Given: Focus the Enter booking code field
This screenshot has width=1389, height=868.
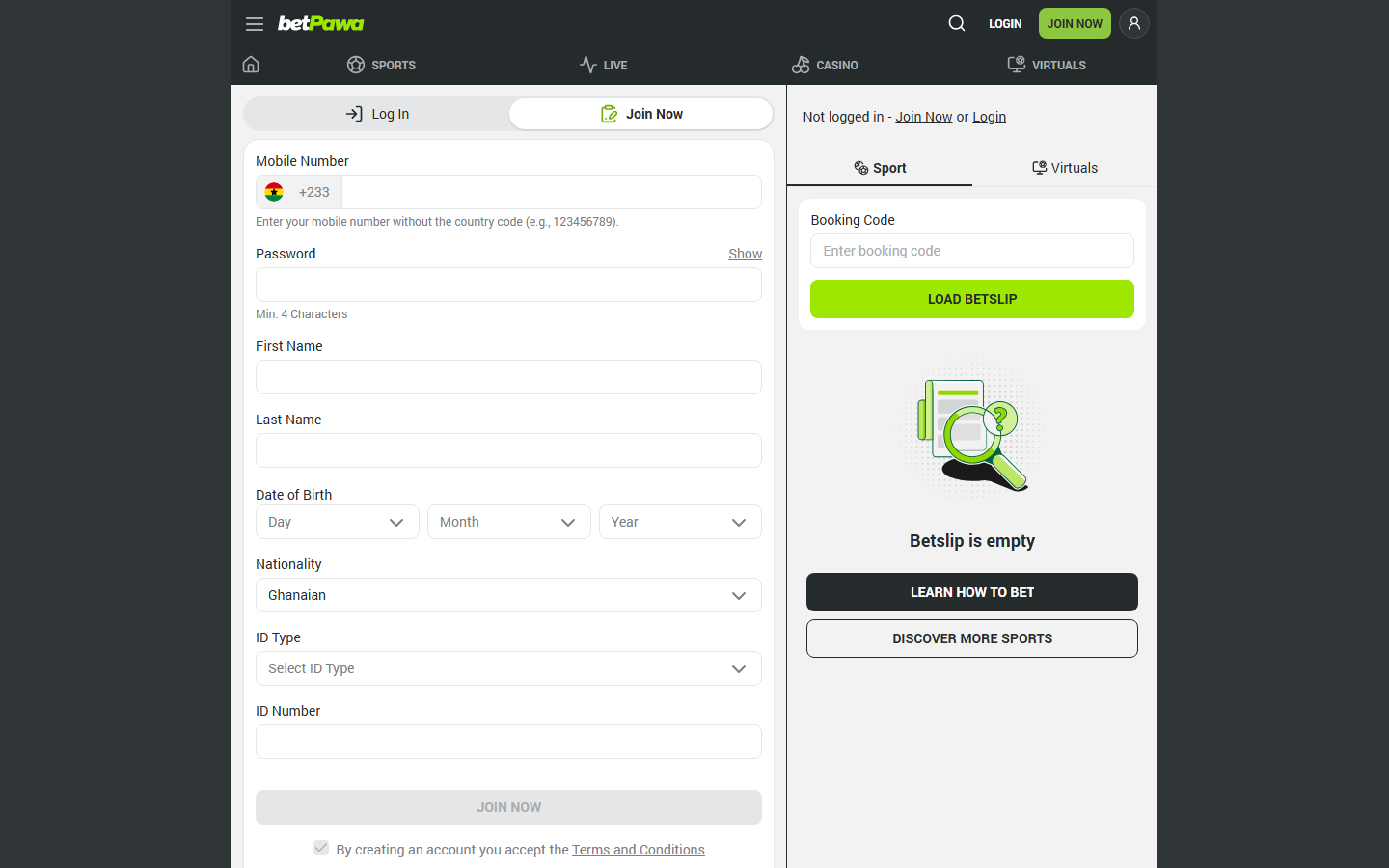Looking at the screenshot, I should click(972, 251).
